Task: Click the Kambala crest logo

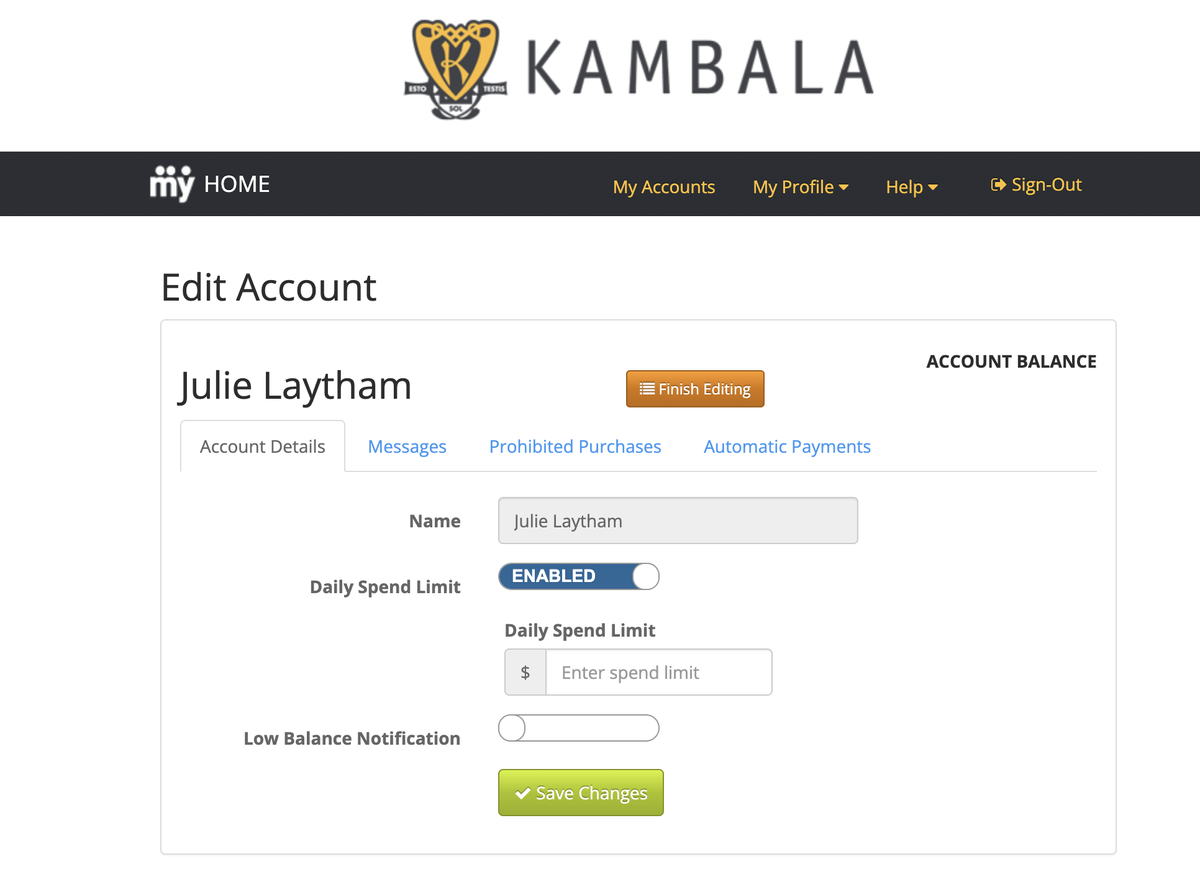Action: click(x=455, y=68)
